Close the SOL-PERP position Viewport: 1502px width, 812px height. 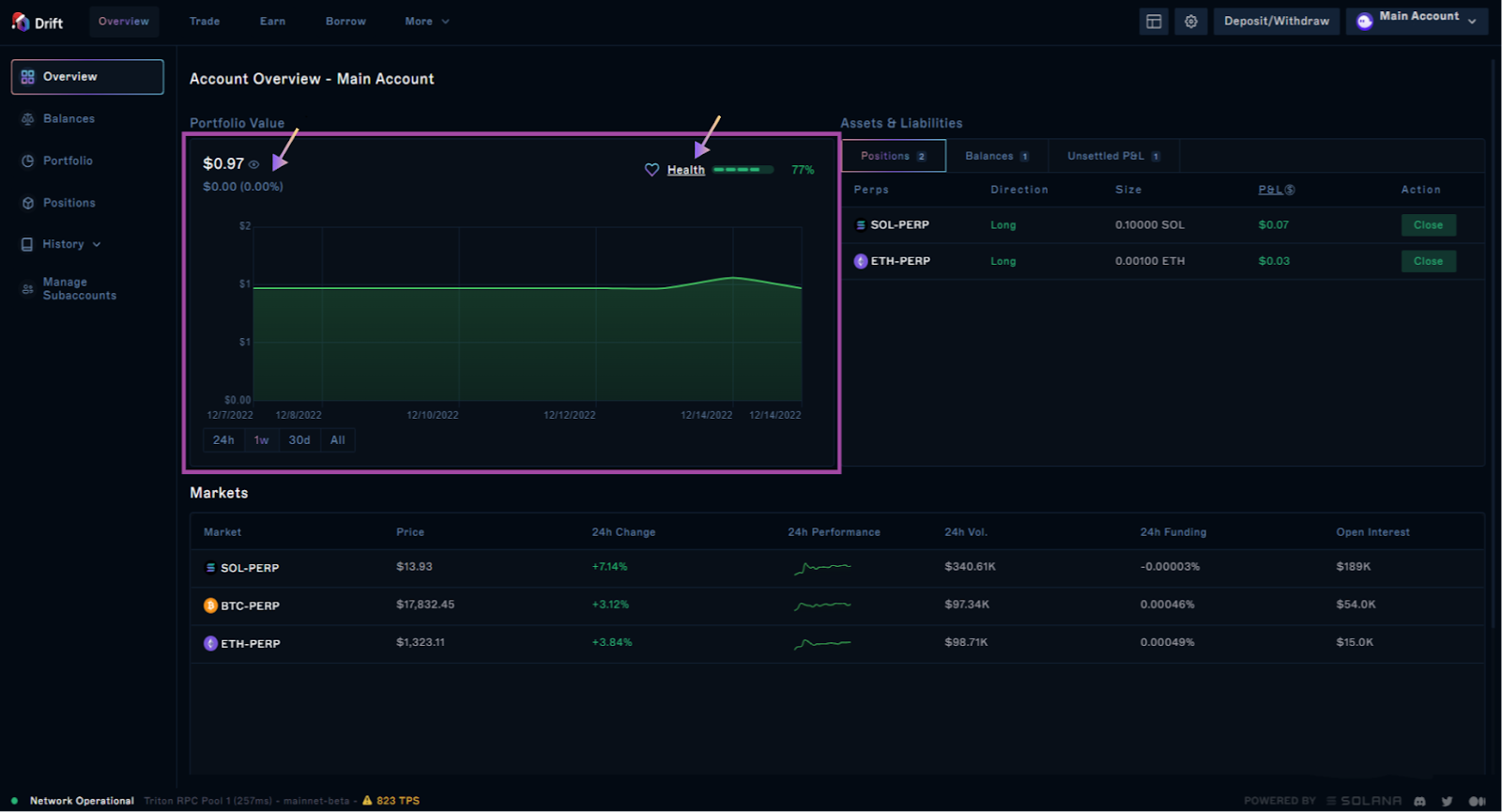tap(1428, 225)
